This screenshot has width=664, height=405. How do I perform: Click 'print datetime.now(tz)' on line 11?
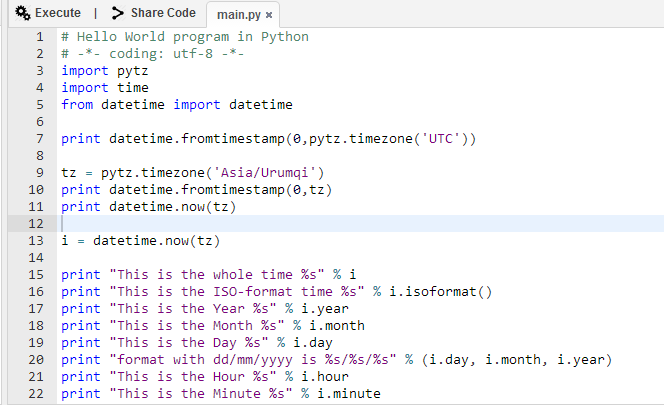point(149,207)
